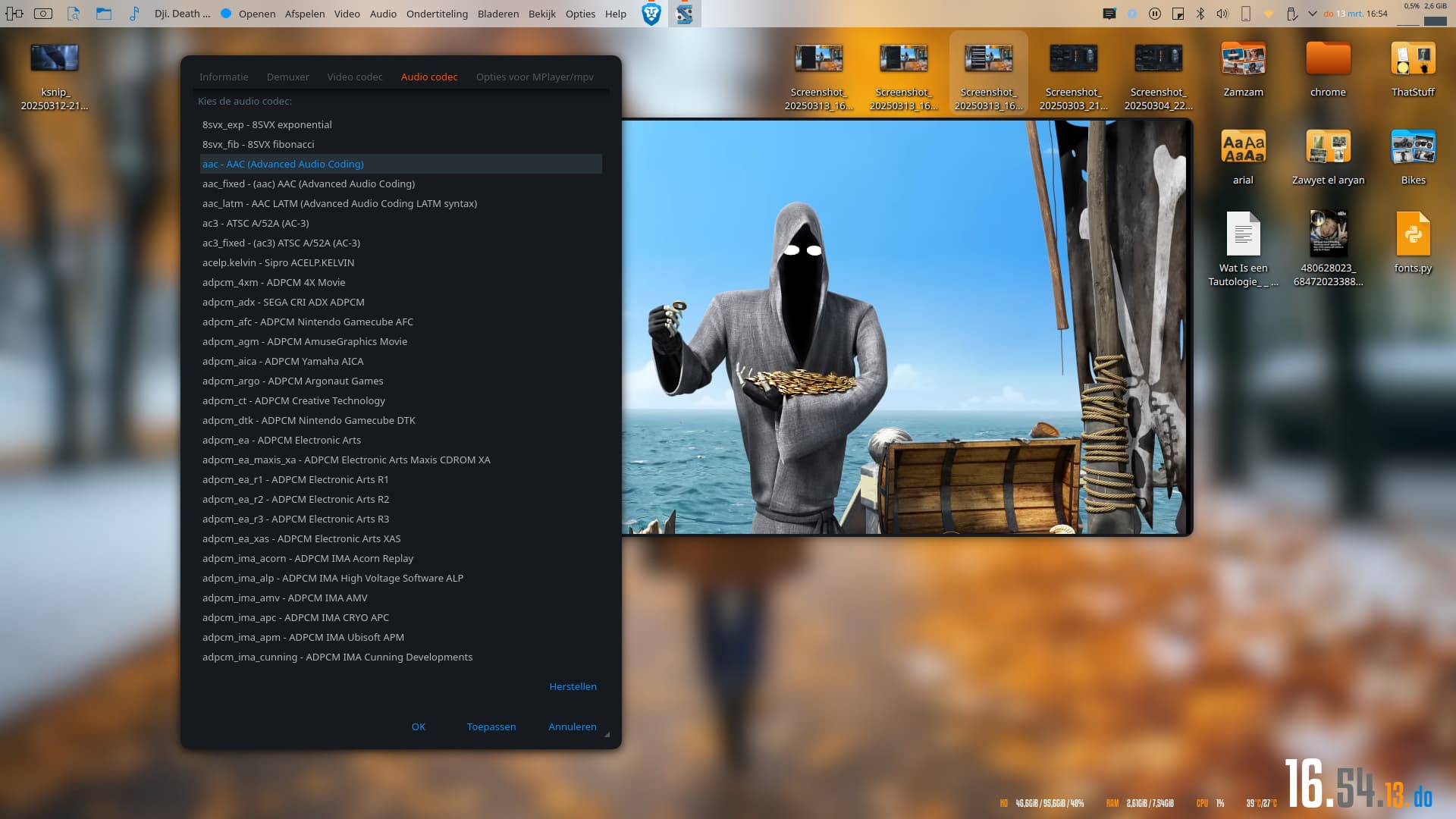
Task: Select the 480628023 image file on desktop
Action: 1328,249
